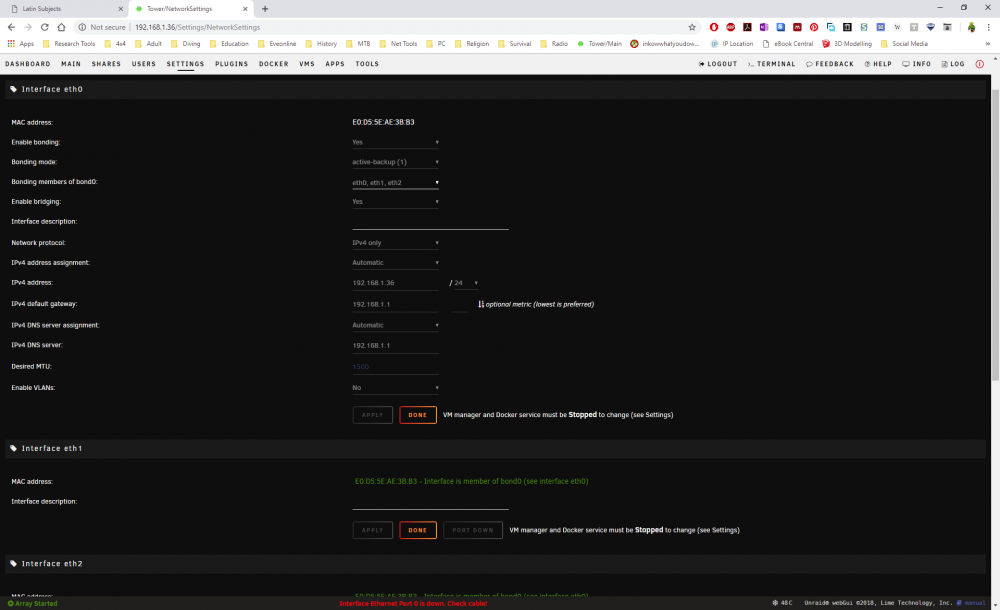Bookmark this page with the star icon

point(692,27)
